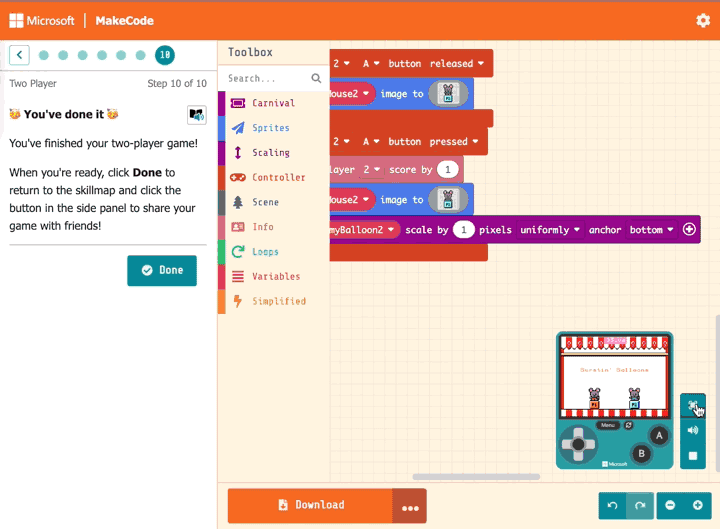Click simulator Menu button
The image size is (720, 529).
click(608, 425)
